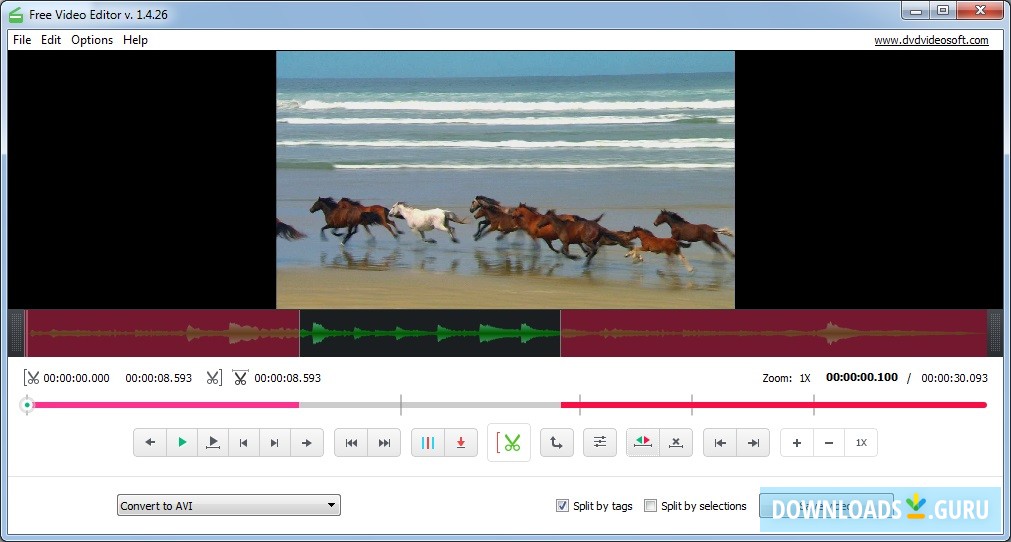Open the Convert to AVI dropdown
1011x542 pixels.
point(229,505)
